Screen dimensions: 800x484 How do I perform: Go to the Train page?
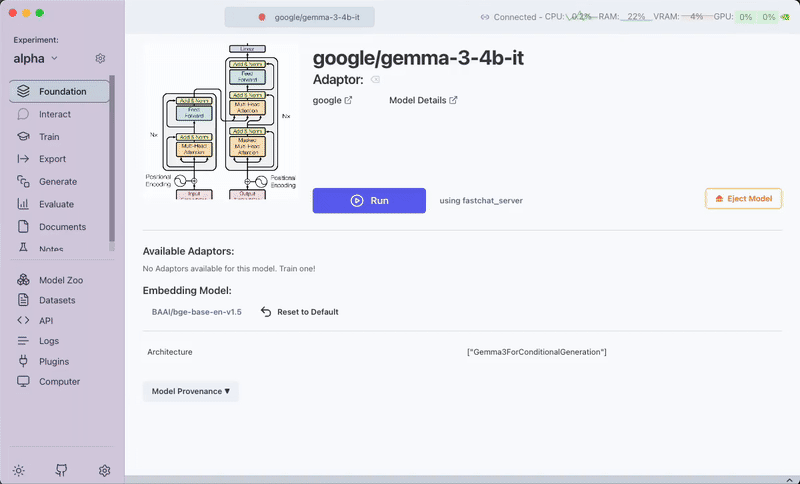click(49, 137)
